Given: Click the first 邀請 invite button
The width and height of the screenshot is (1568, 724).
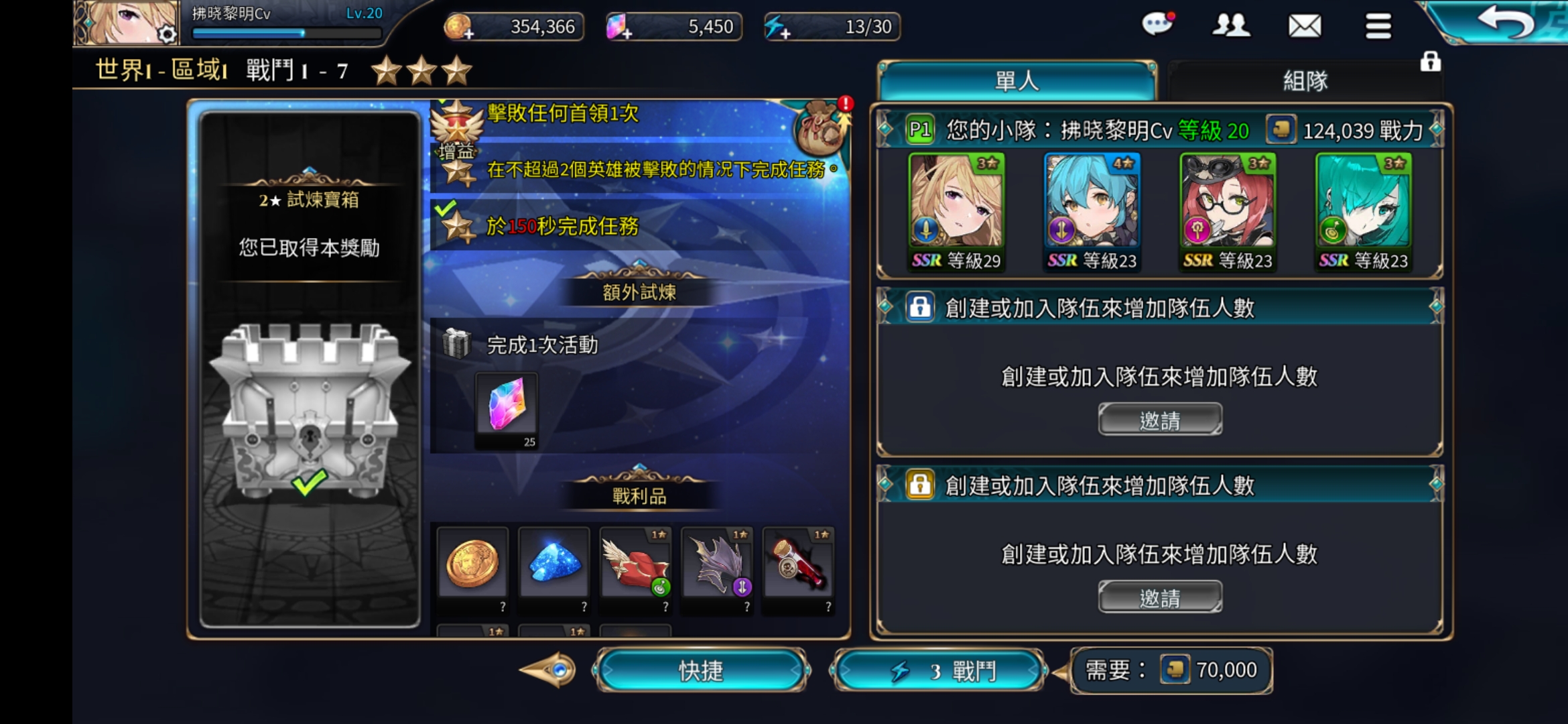Looking at the screenshot, I should coord(1160,420).
